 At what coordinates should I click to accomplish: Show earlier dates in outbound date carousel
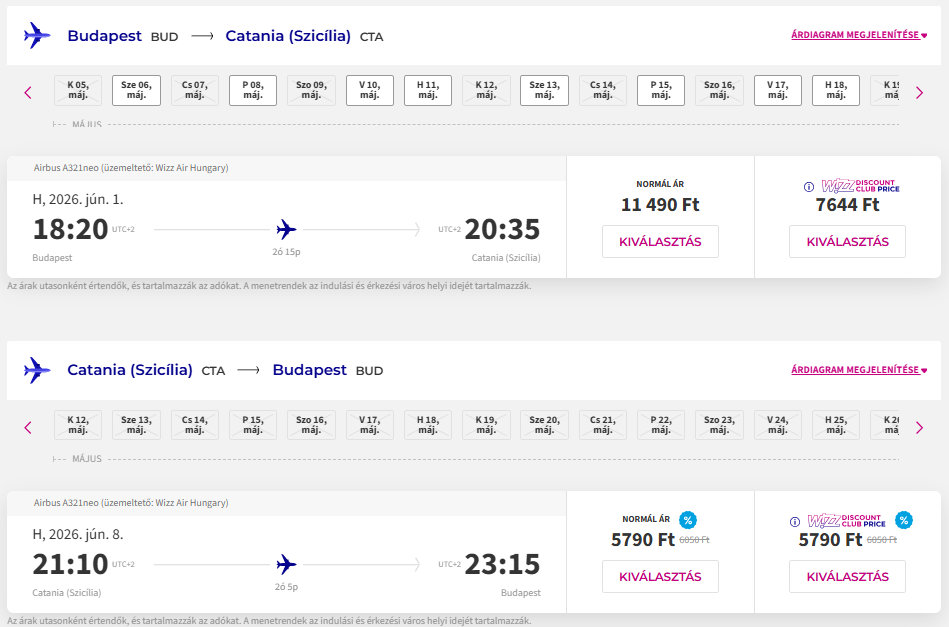coord(28,93)
